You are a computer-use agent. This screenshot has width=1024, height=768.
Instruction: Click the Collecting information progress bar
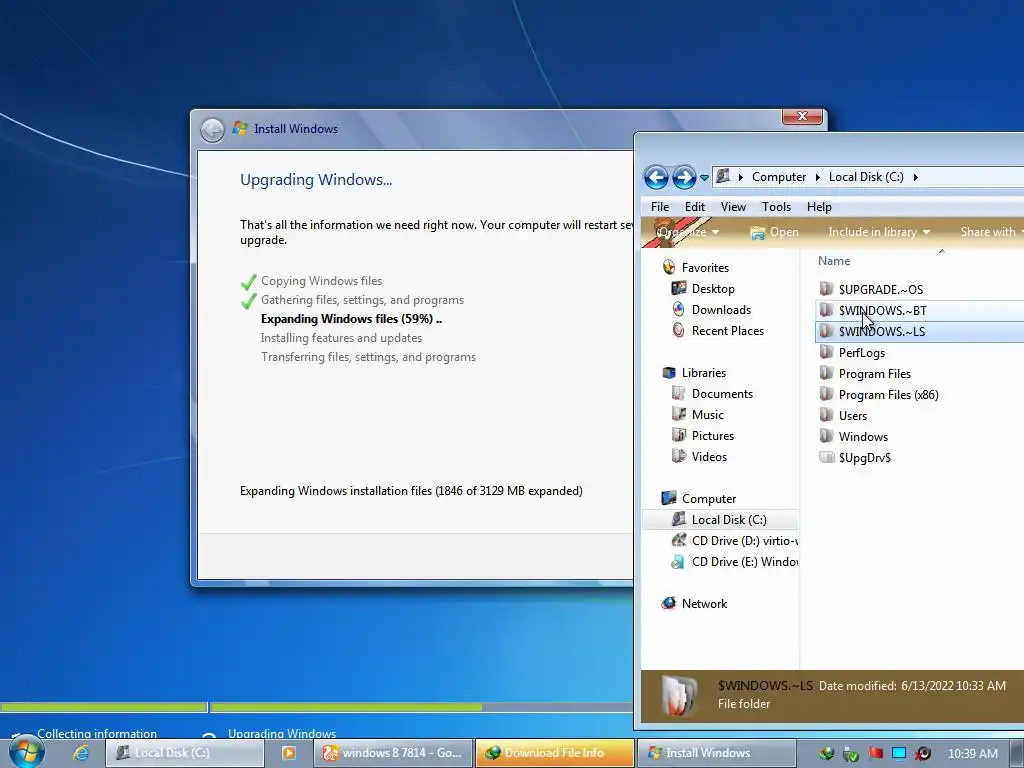click(x=104, y=707)
